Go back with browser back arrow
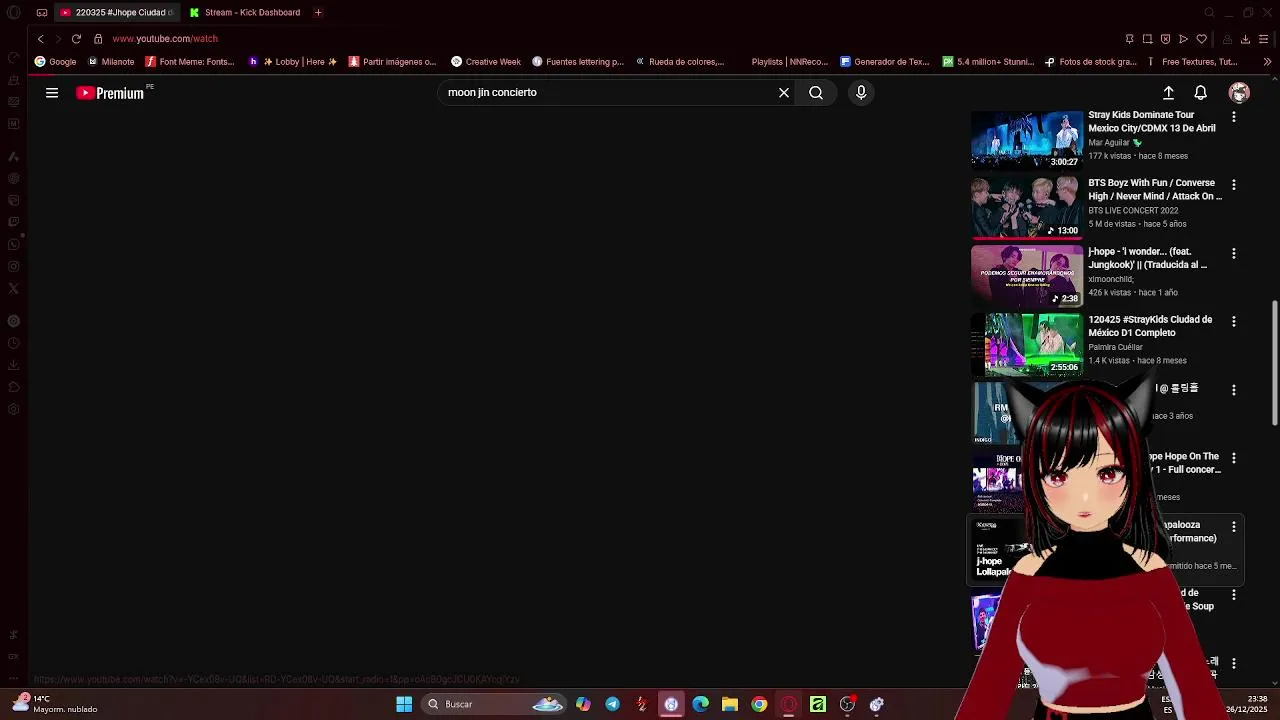 [x=40, y=38]
